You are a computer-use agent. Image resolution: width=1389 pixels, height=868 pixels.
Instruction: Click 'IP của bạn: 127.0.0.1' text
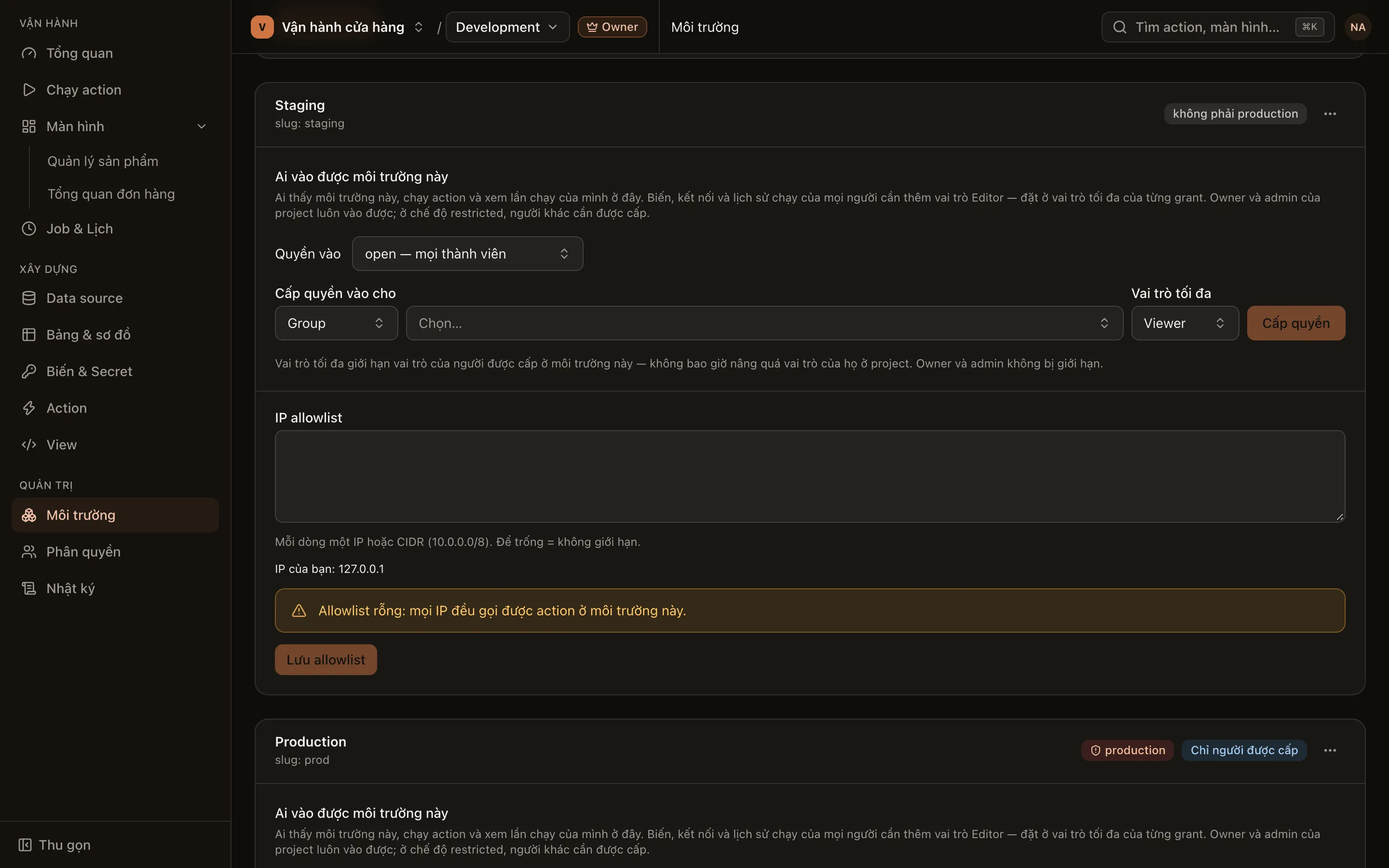tap(329, 569)
